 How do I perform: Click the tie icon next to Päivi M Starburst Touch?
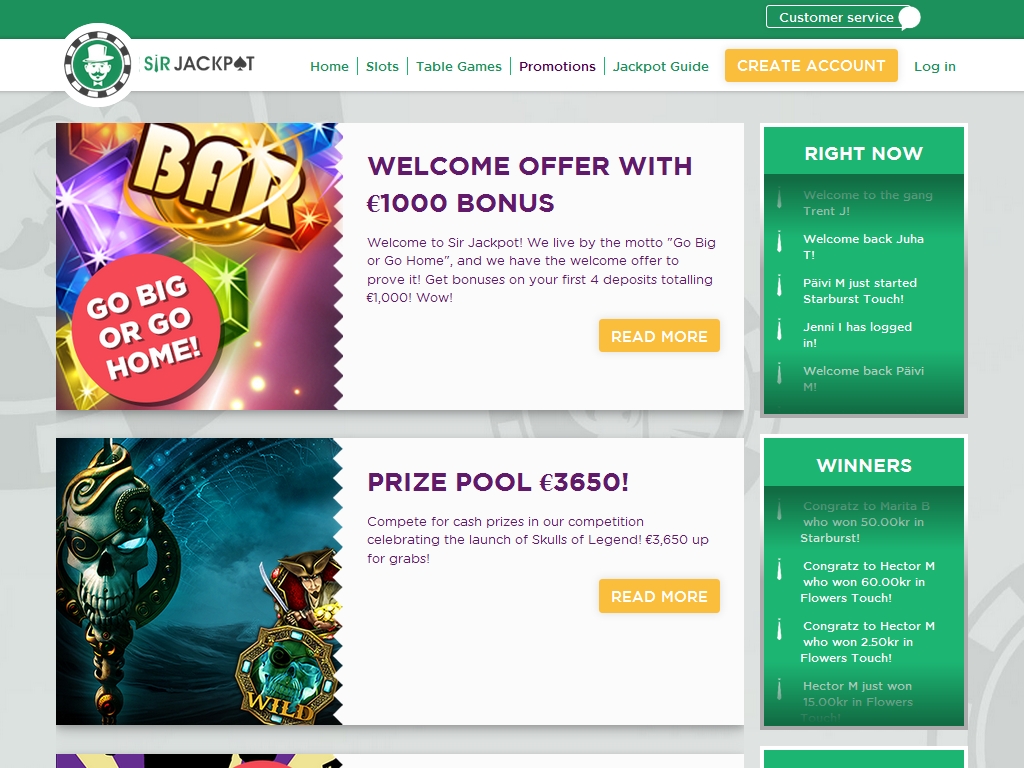click(x=779, y=285)
